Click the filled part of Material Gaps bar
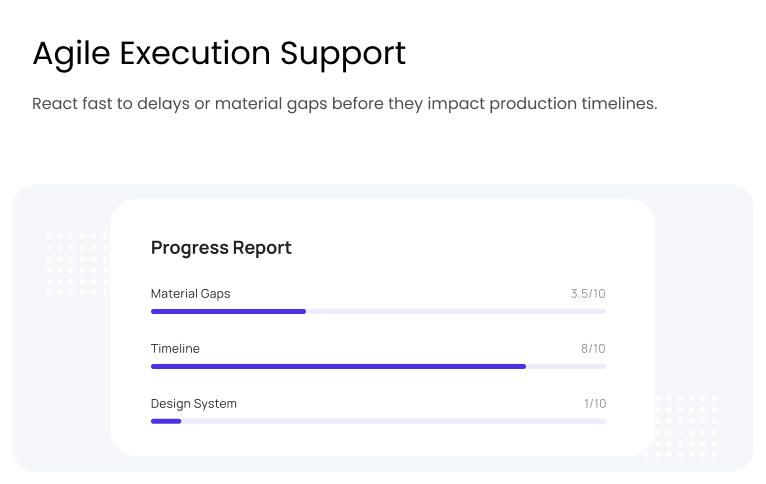Image resolution: width=766 pixels, height=484 pixels. pos(228,311)
